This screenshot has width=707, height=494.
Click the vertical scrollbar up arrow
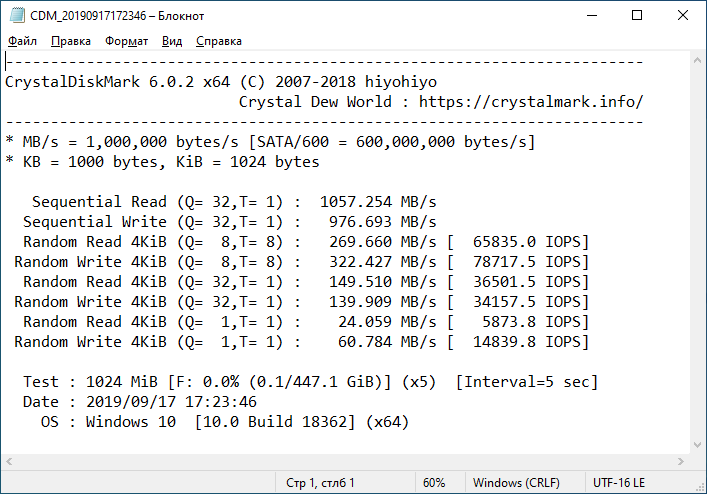pyautogui.click(x=697, y=60)
